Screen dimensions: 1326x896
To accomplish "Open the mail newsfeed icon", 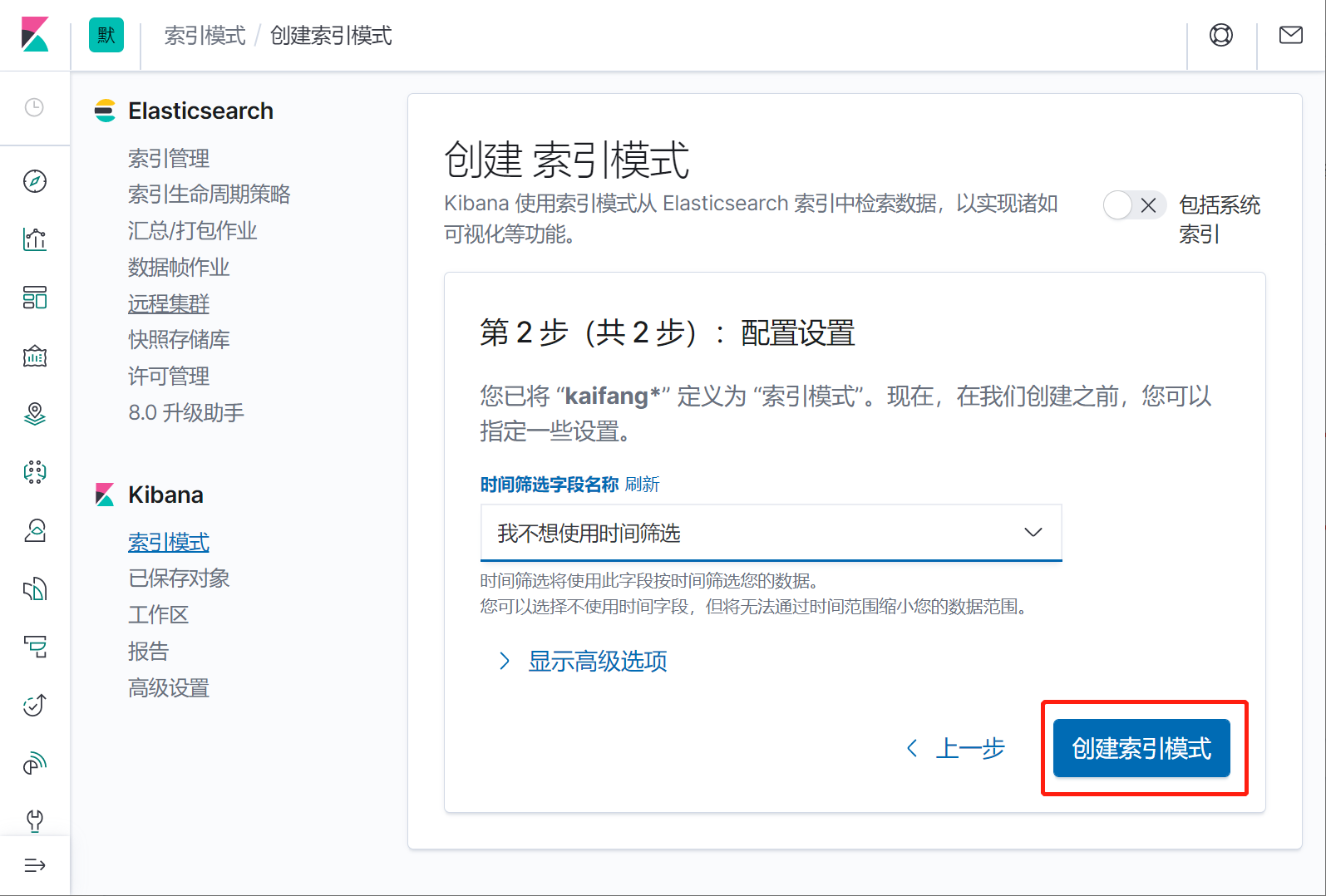I will point(1290,35).
